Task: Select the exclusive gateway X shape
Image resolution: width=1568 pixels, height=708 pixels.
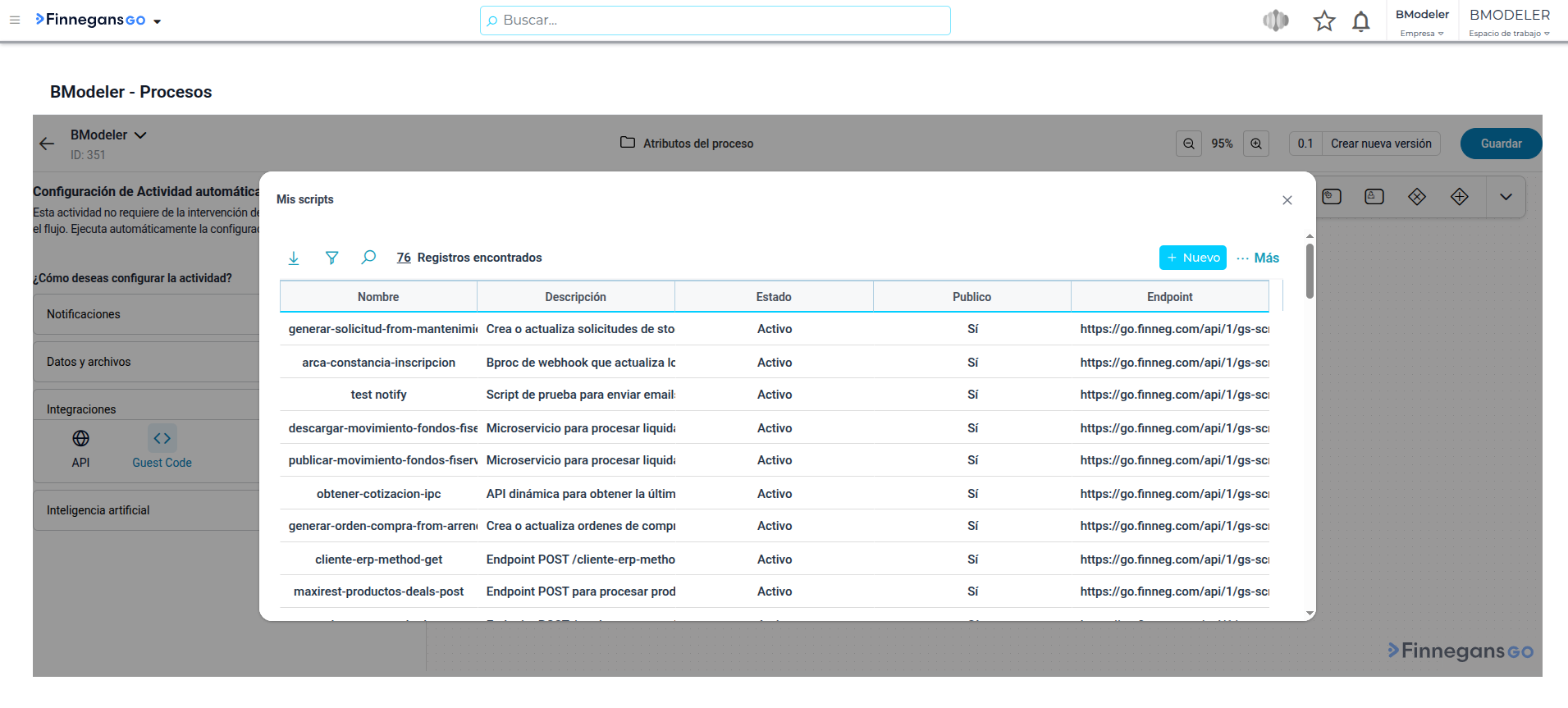Action: click(1417, 197)
